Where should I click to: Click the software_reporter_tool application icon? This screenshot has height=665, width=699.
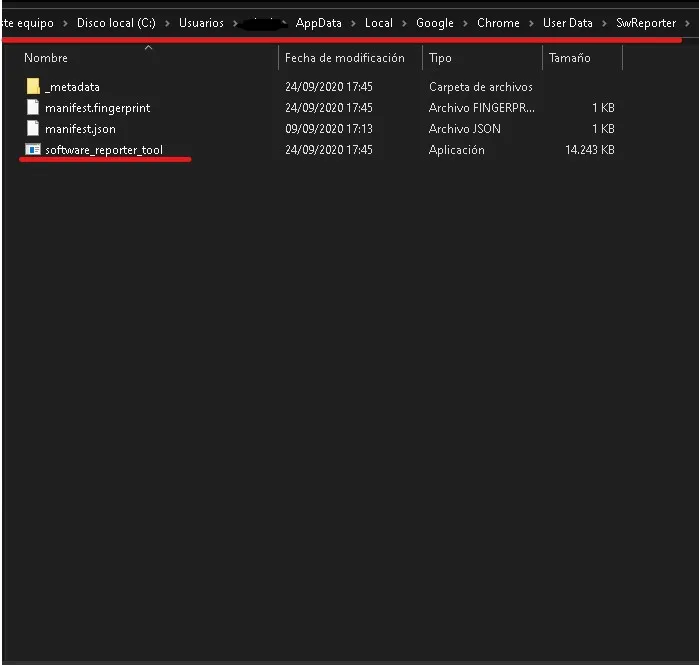tap(33, 150)
